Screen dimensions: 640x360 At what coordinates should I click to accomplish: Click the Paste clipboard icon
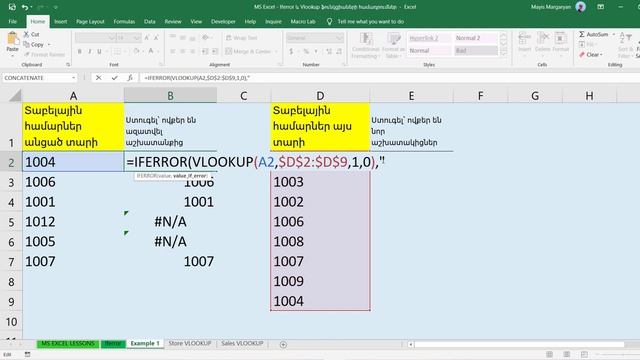click(13, 39)
